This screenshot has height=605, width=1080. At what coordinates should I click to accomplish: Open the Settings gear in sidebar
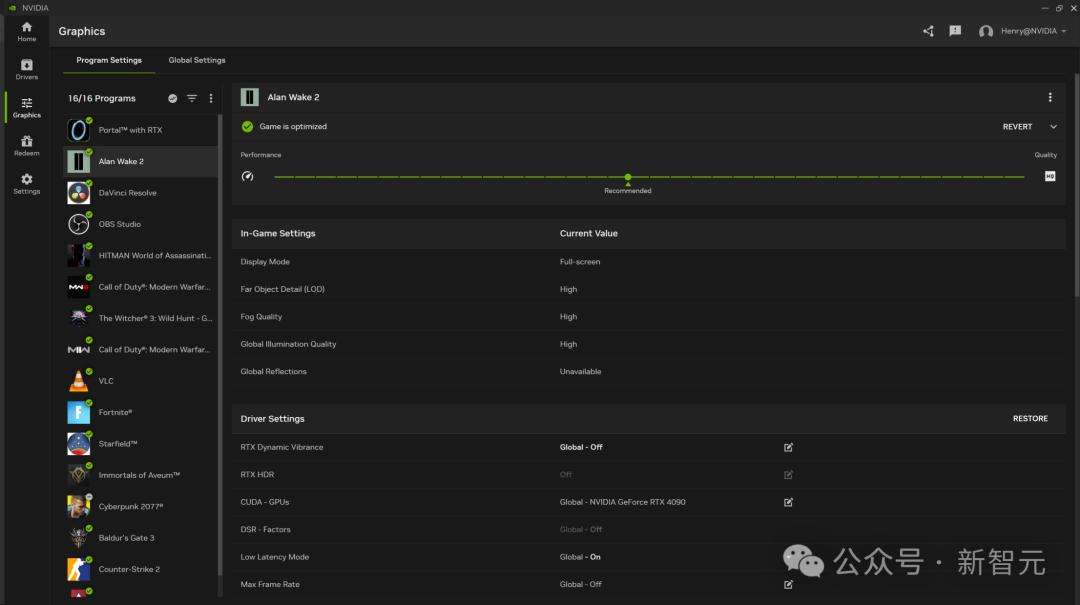27,183
